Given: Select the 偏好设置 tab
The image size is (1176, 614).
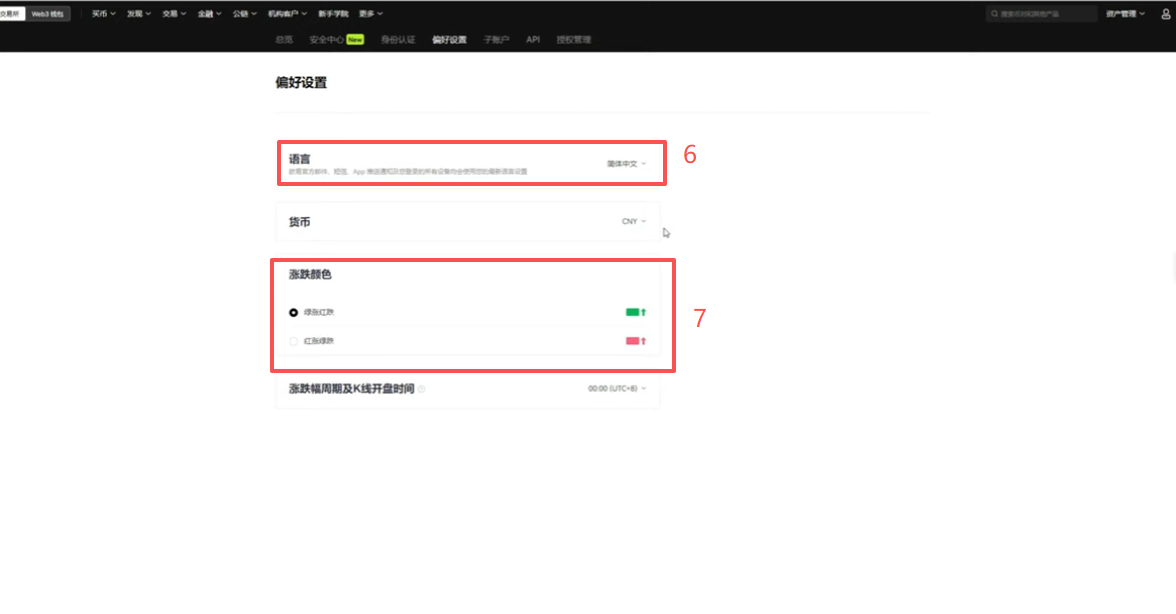Looking at the screenshot, I should pos(449,40).
